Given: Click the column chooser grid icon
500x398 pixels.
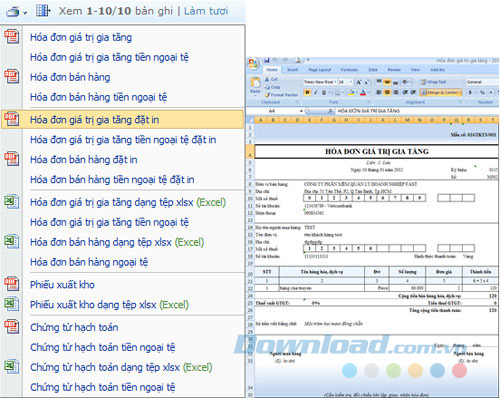Looking at the screenshot, I should click(x=43, y=11).
